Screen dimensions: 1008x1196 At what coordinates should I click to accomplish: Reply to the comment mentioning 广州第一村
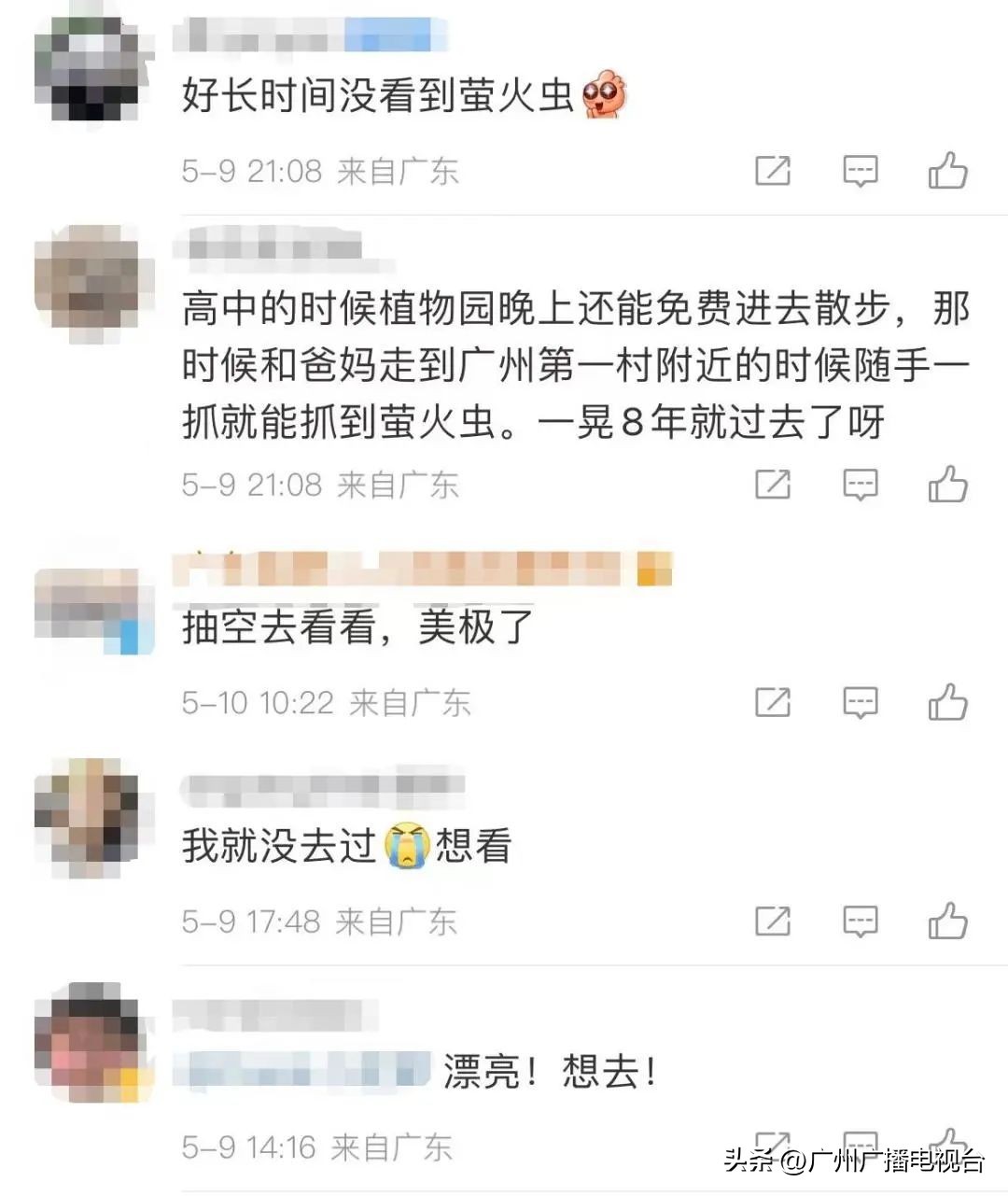860,485
